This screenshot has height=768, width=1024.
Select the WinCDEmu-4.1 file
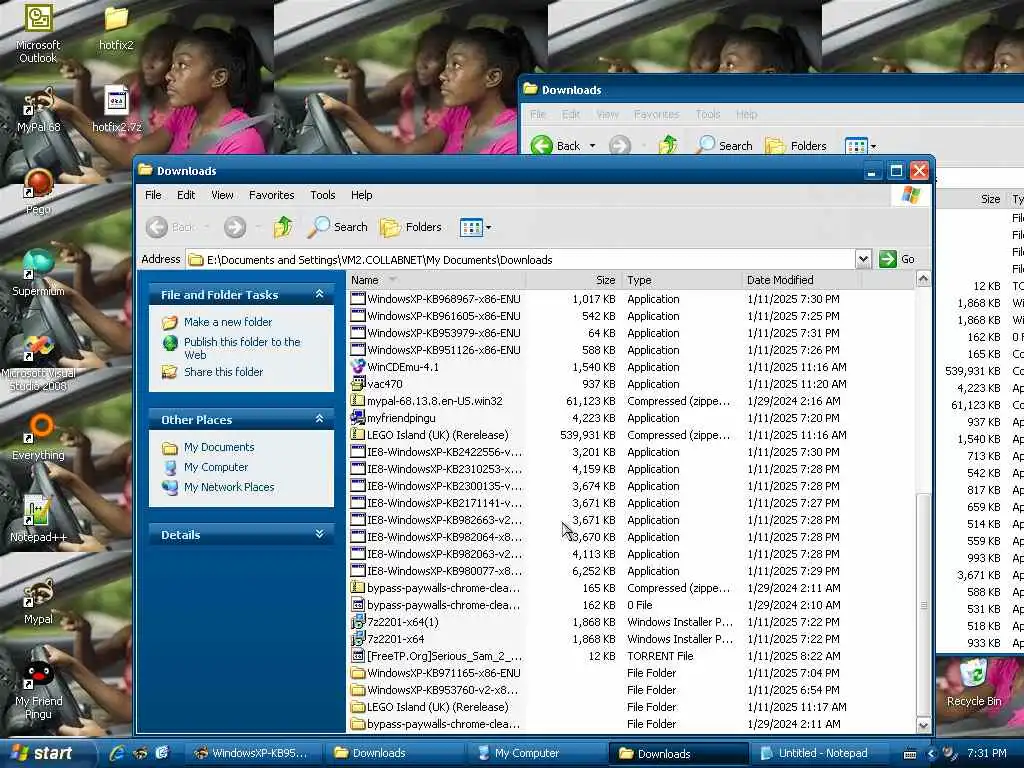pos(403,367)
